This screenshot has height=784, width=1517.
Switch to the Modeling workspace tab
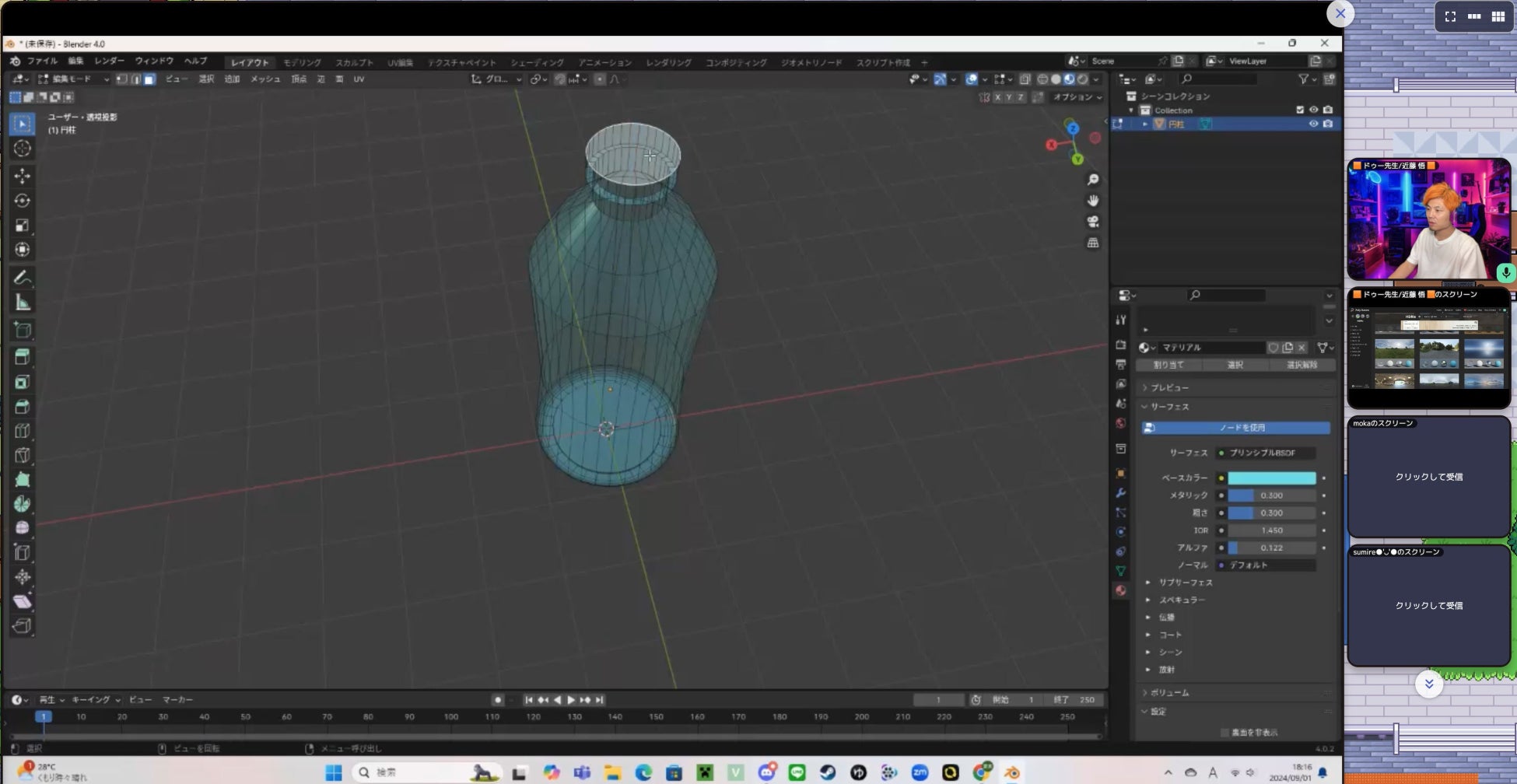click(x=302, y=62)
